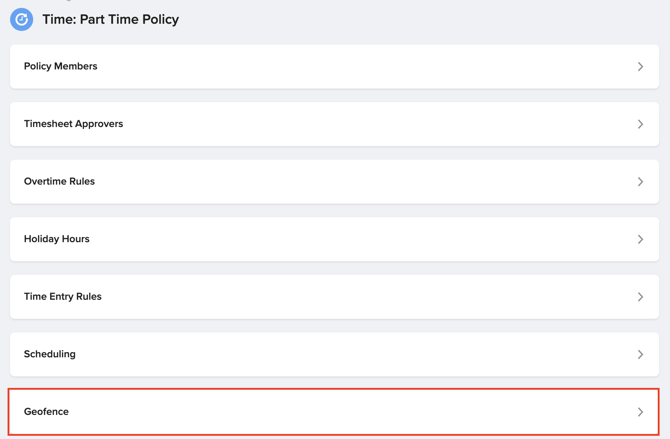The height and width of the screenshot is (439, 670).
Task: Expand Overtime Rules using the right chevron
Action: [x=640, y=182]
